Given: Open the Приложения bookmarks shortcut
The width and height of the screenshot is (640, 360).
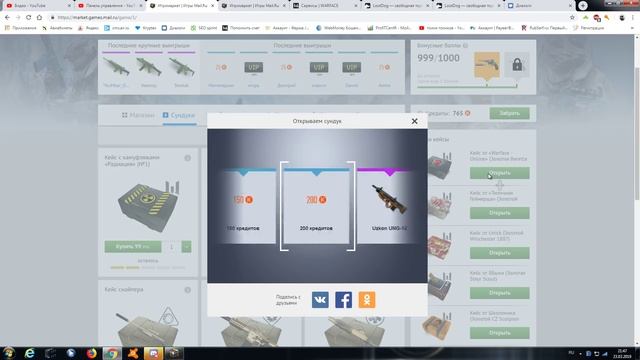Looking at the screenshot, I should click(20, 28).
